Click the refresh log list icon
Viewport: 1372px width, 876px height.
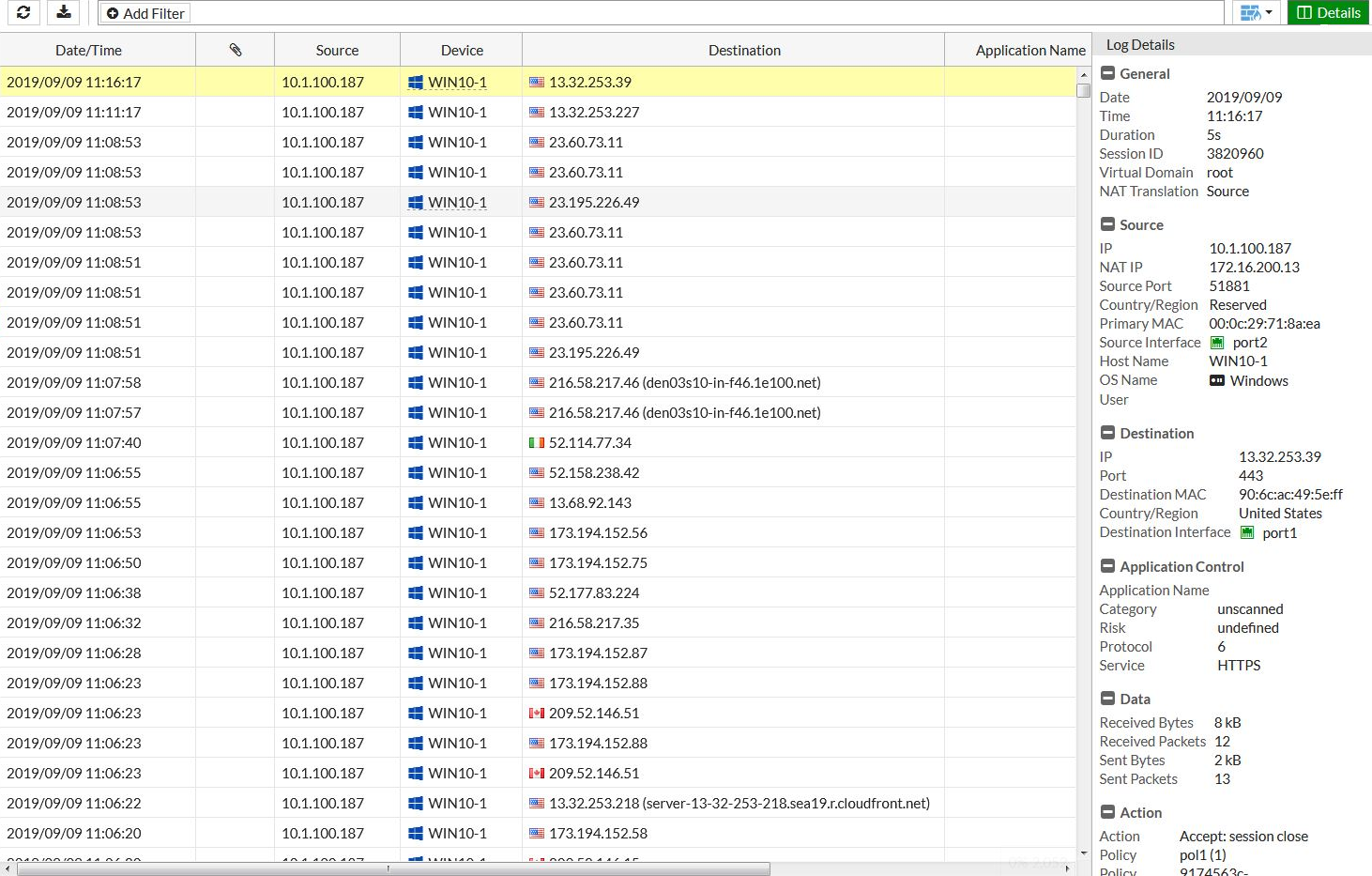(23, 12)
